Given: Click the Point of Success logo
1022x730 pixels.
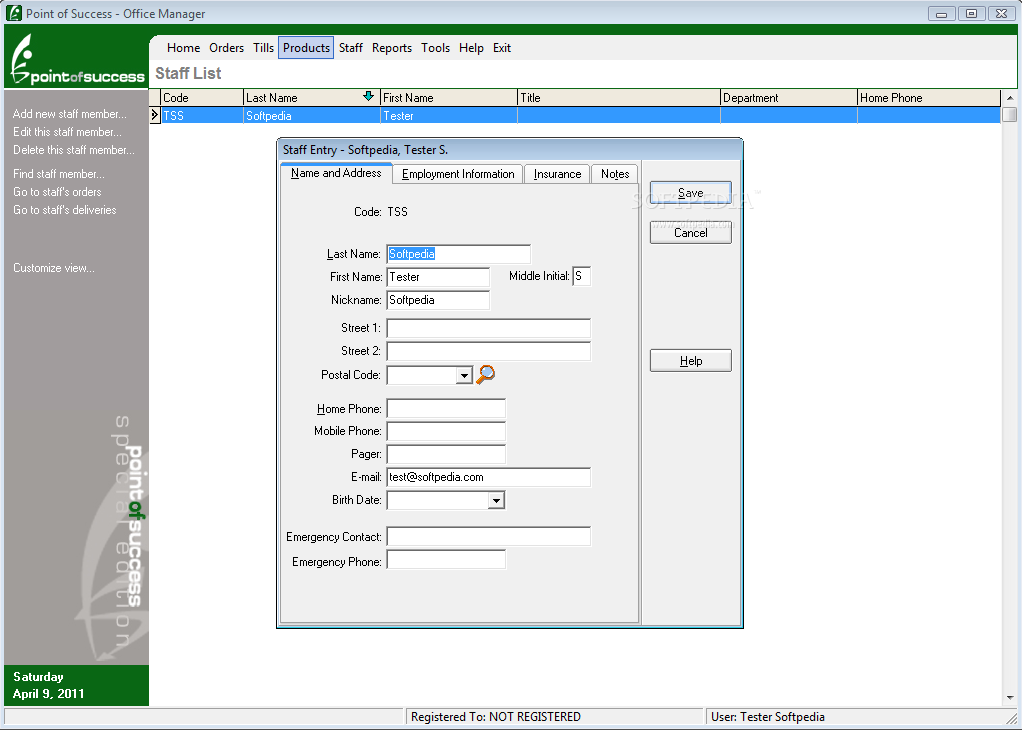Looking at the screenshot, I should (77, 60).
